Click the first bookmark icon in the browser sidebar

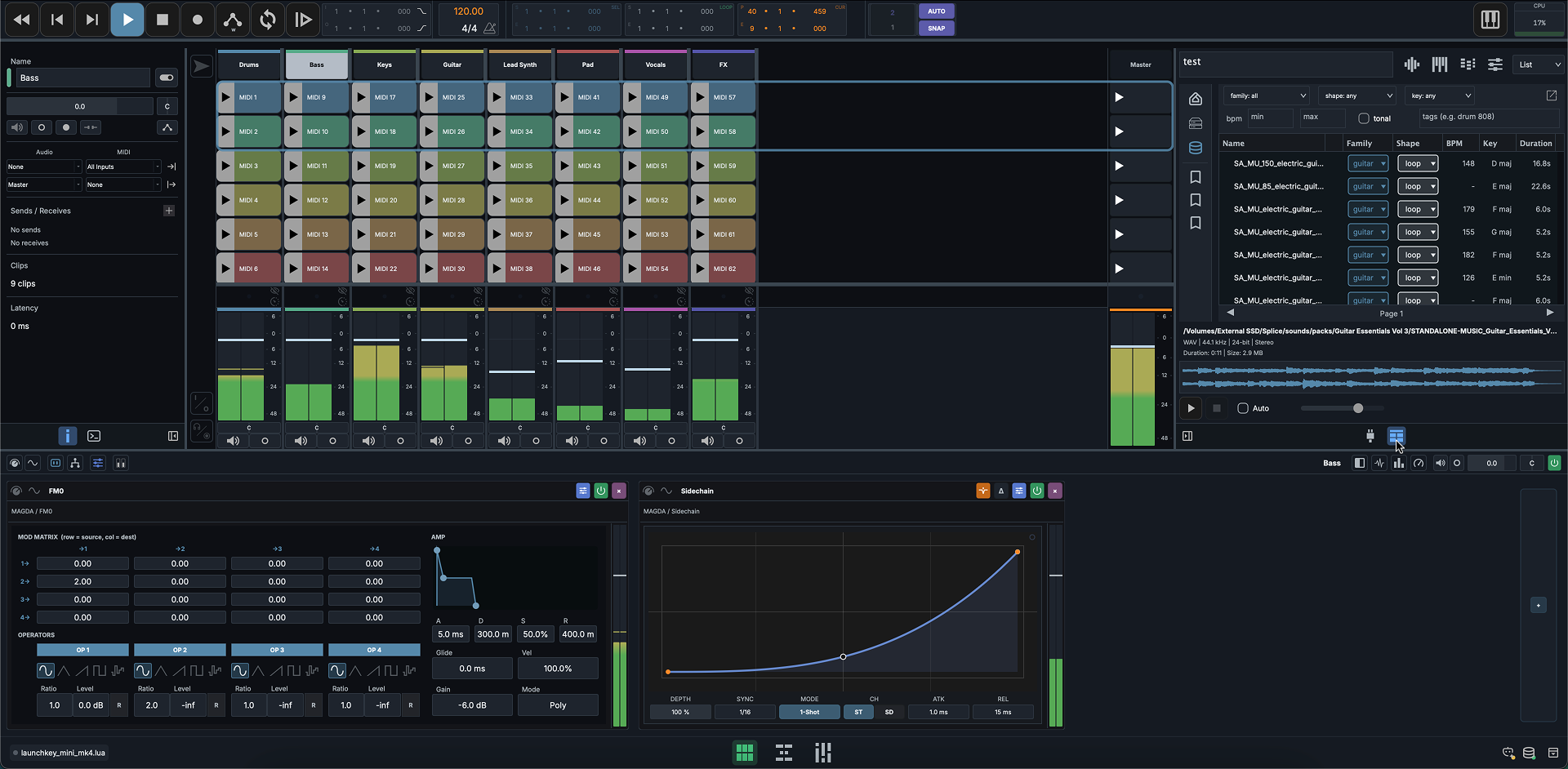1196,177
